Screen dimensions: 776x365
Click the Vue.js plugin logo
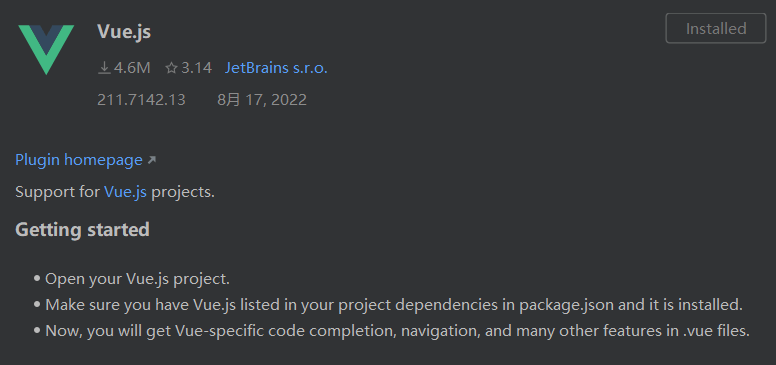click(46, 49)
